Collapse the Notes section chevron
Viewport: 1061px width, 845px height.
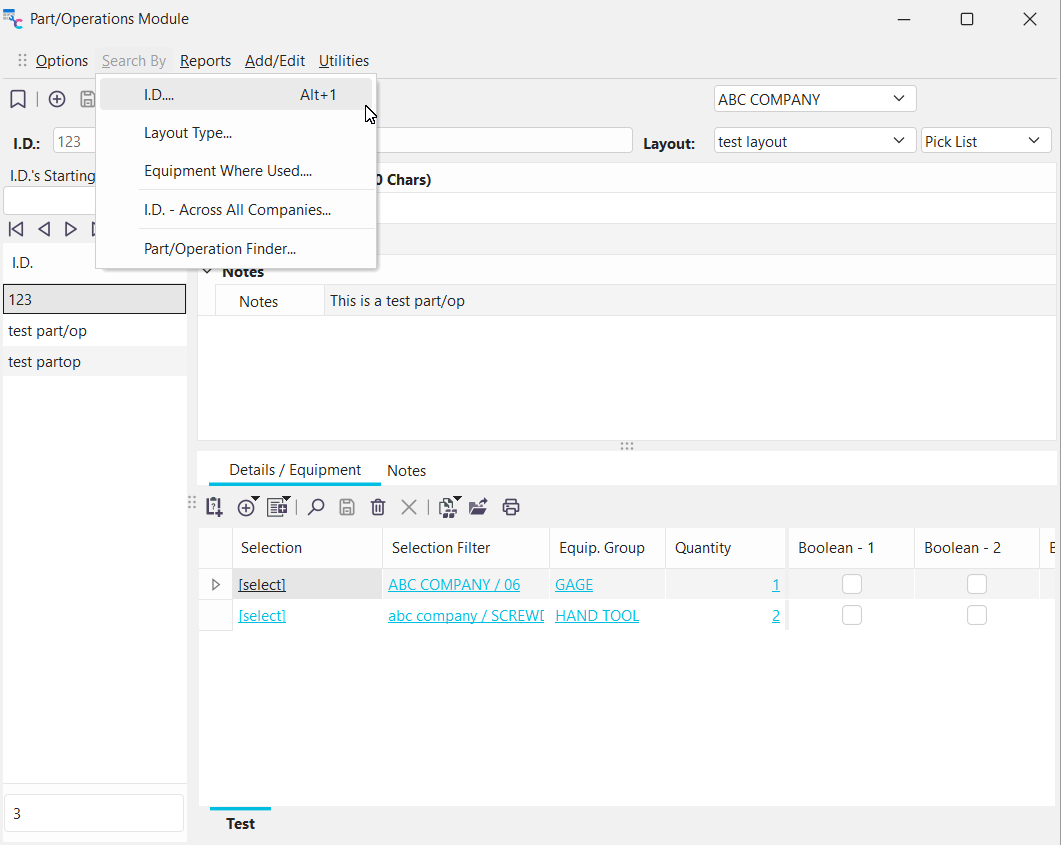[x=208, y=272]
